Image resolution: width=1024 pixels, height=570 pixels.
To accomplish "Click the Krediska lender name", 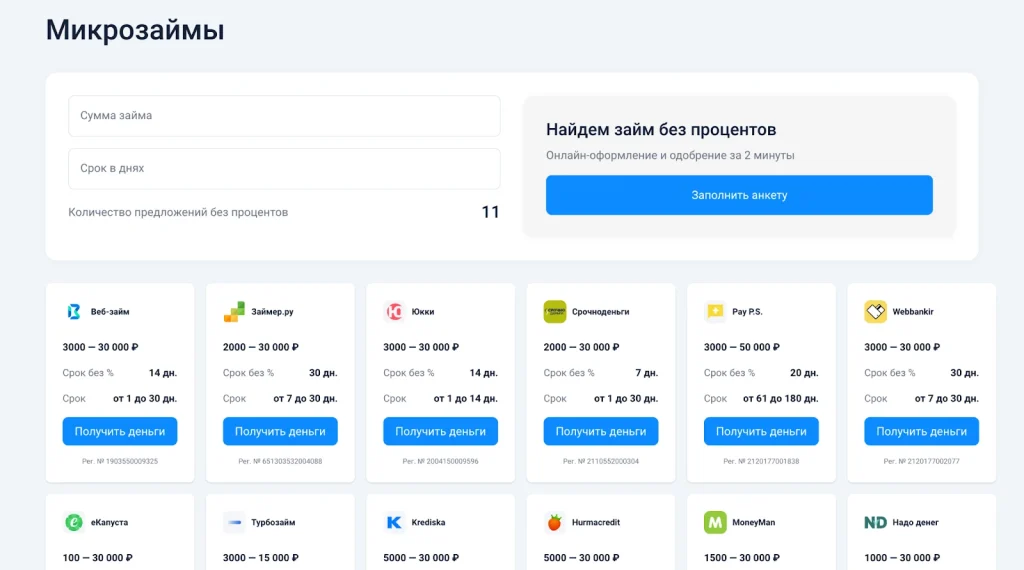I will point(428,522).
